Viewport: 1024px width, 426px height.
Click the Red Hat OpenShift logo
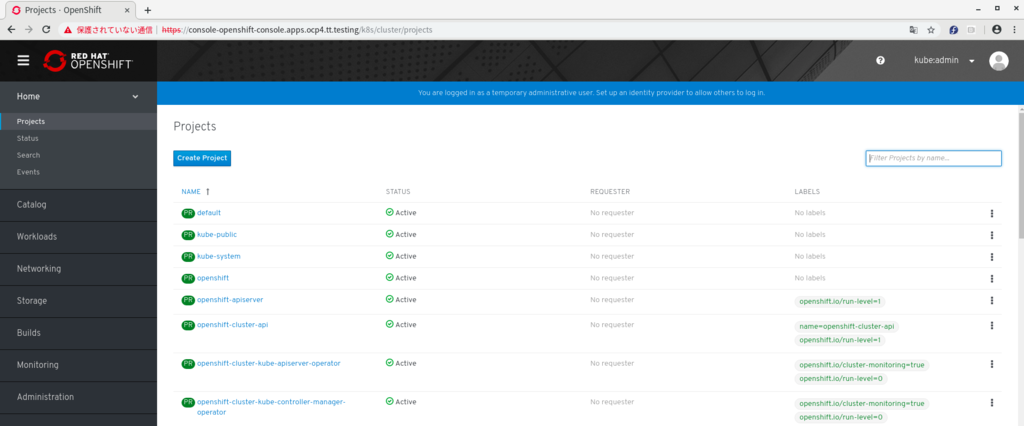(88, 60)
